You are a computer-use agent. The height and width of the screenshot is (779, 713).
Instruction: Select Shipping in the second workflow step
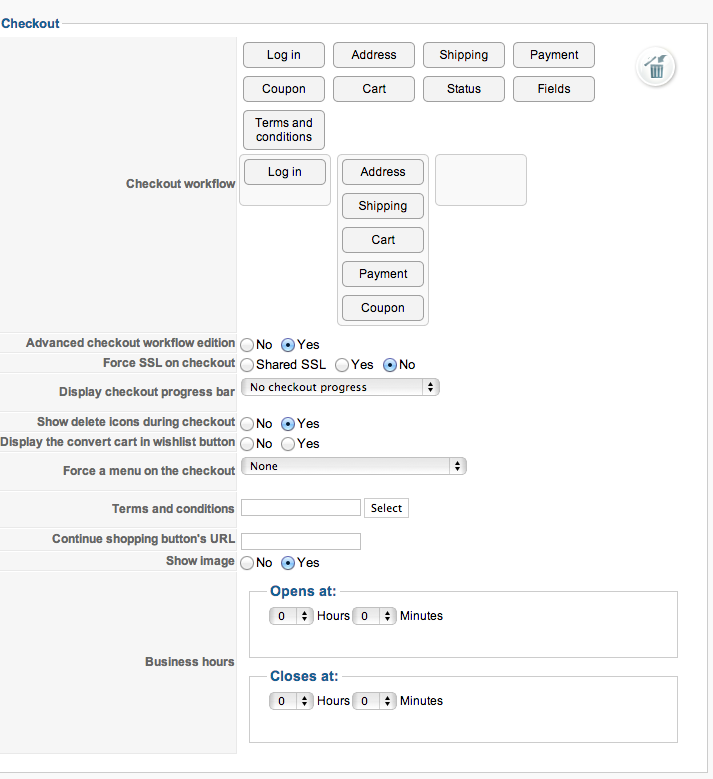tap(383, 206)
